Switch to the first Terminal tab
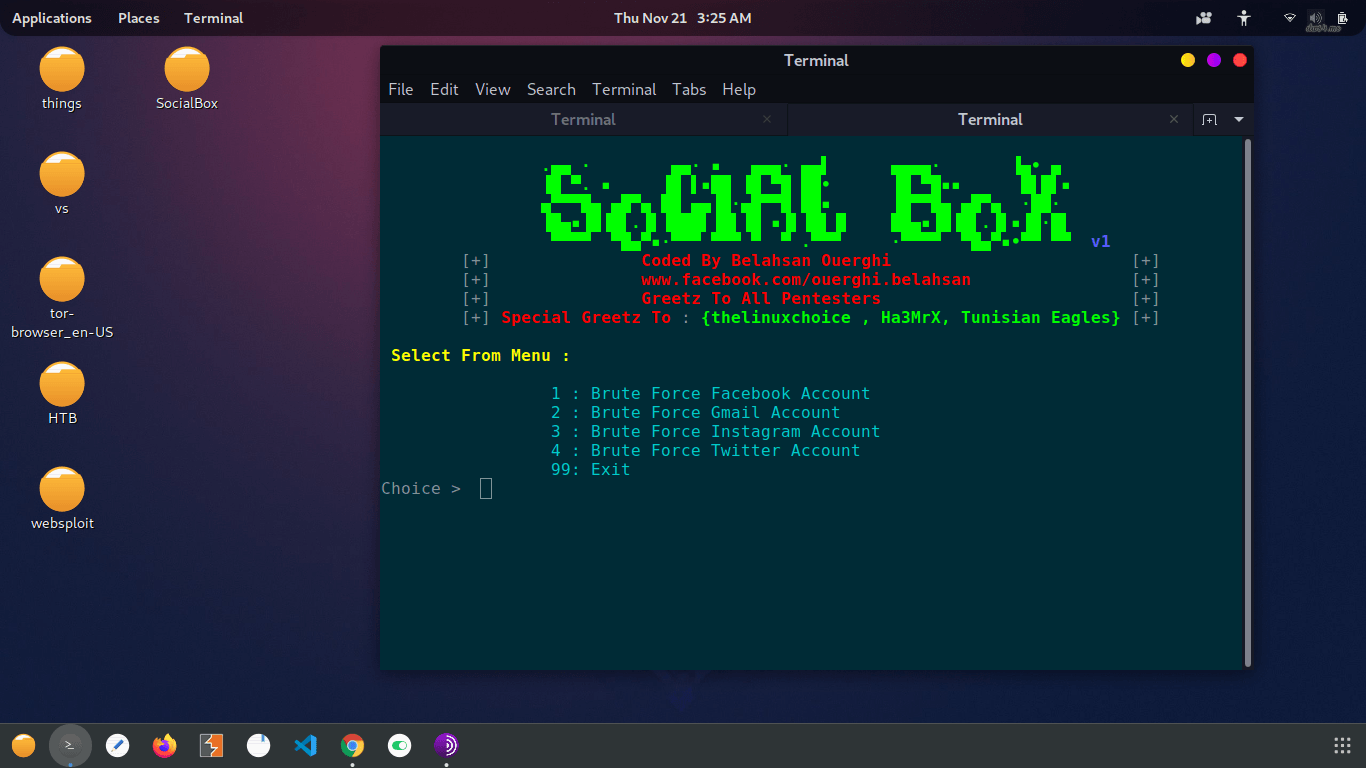 (x=583, y=119)
